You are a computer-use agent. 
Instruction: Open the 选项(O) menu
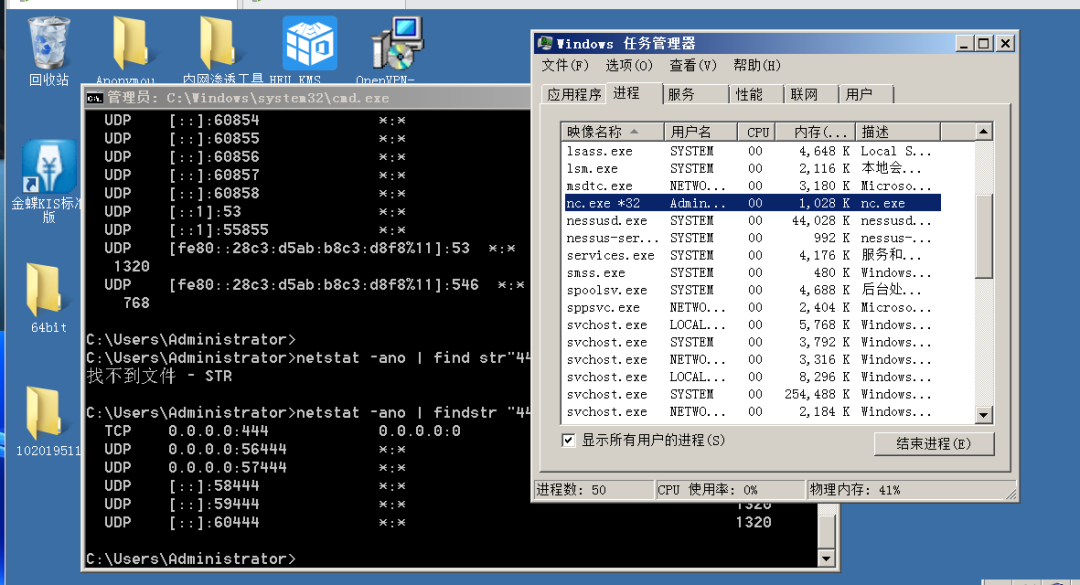coord(628,65)
